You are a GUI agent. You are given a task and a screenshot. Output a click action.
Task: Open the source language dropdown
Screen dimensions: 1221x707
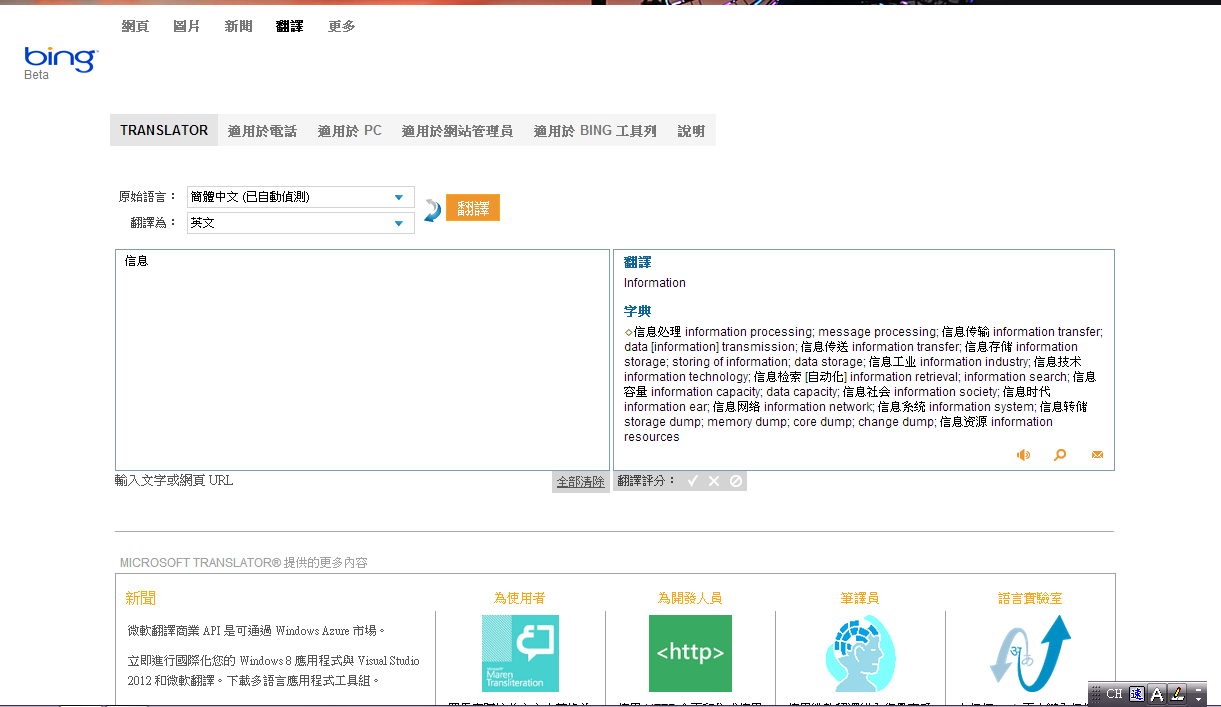(x=300, y=197)
